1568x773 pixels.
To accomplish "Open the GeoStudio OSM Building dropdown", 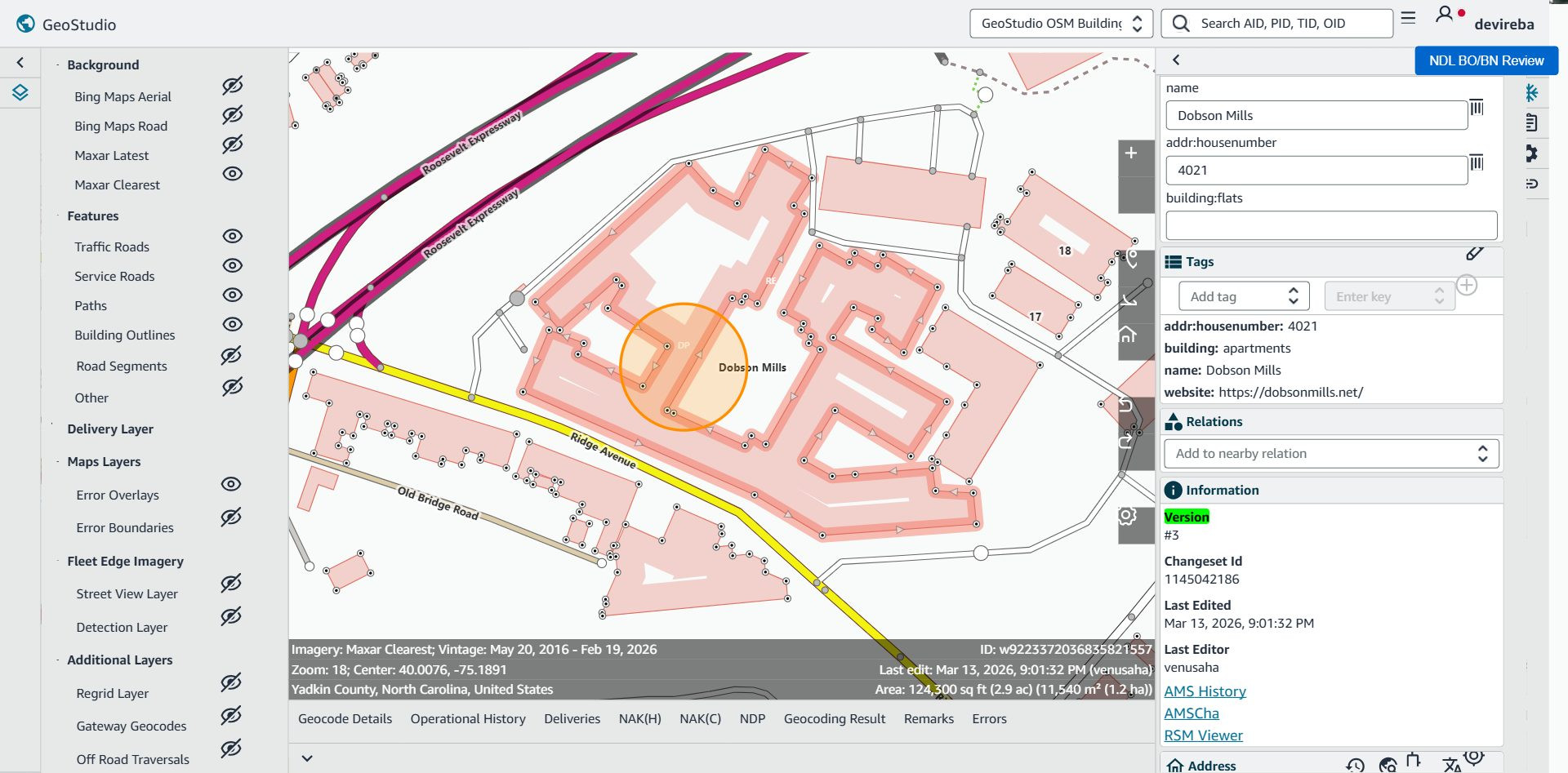I will pos(1061,24).
